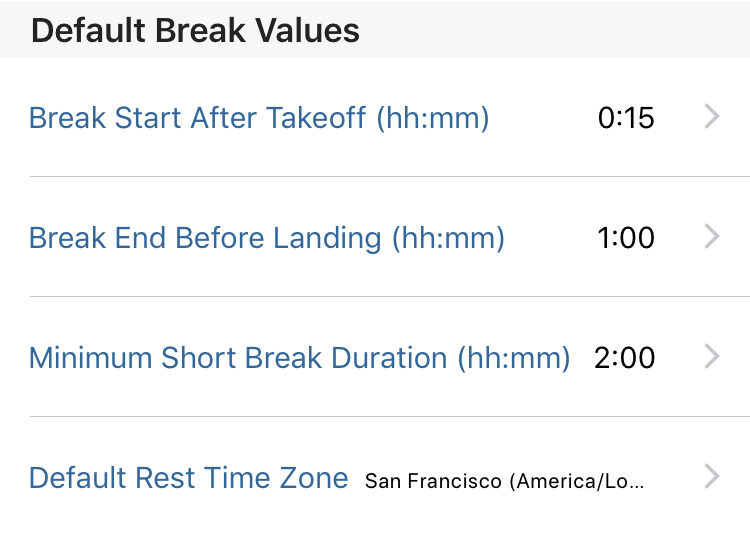Edit the 1:00 break end value
The width and height of the screenshot is (750, 536).
[x=626, y=238]
